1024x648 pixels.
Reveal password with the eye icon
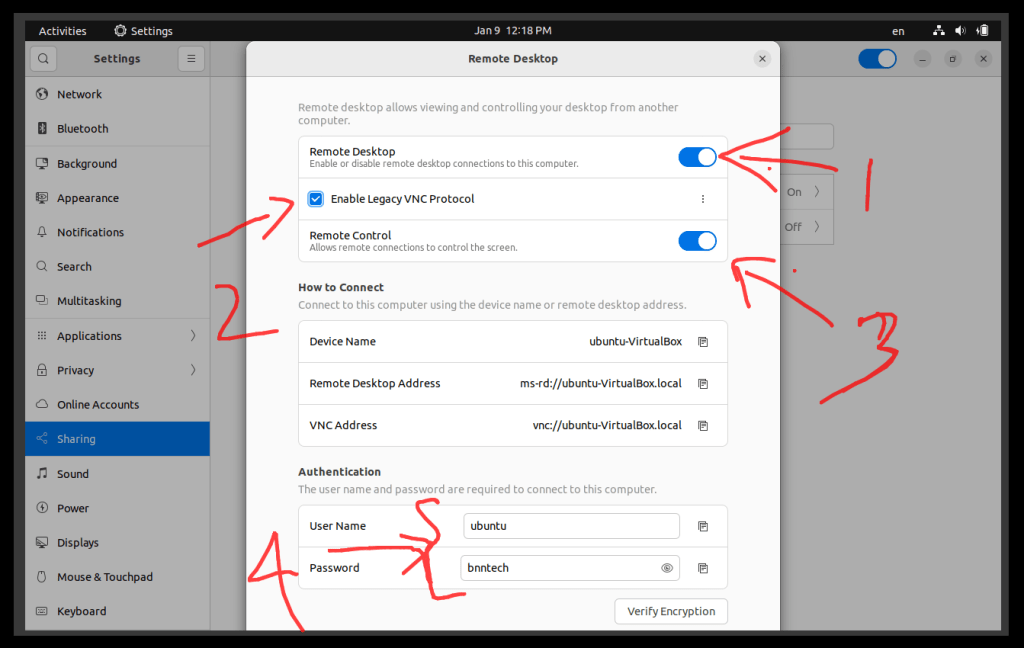tap(667, 568)
